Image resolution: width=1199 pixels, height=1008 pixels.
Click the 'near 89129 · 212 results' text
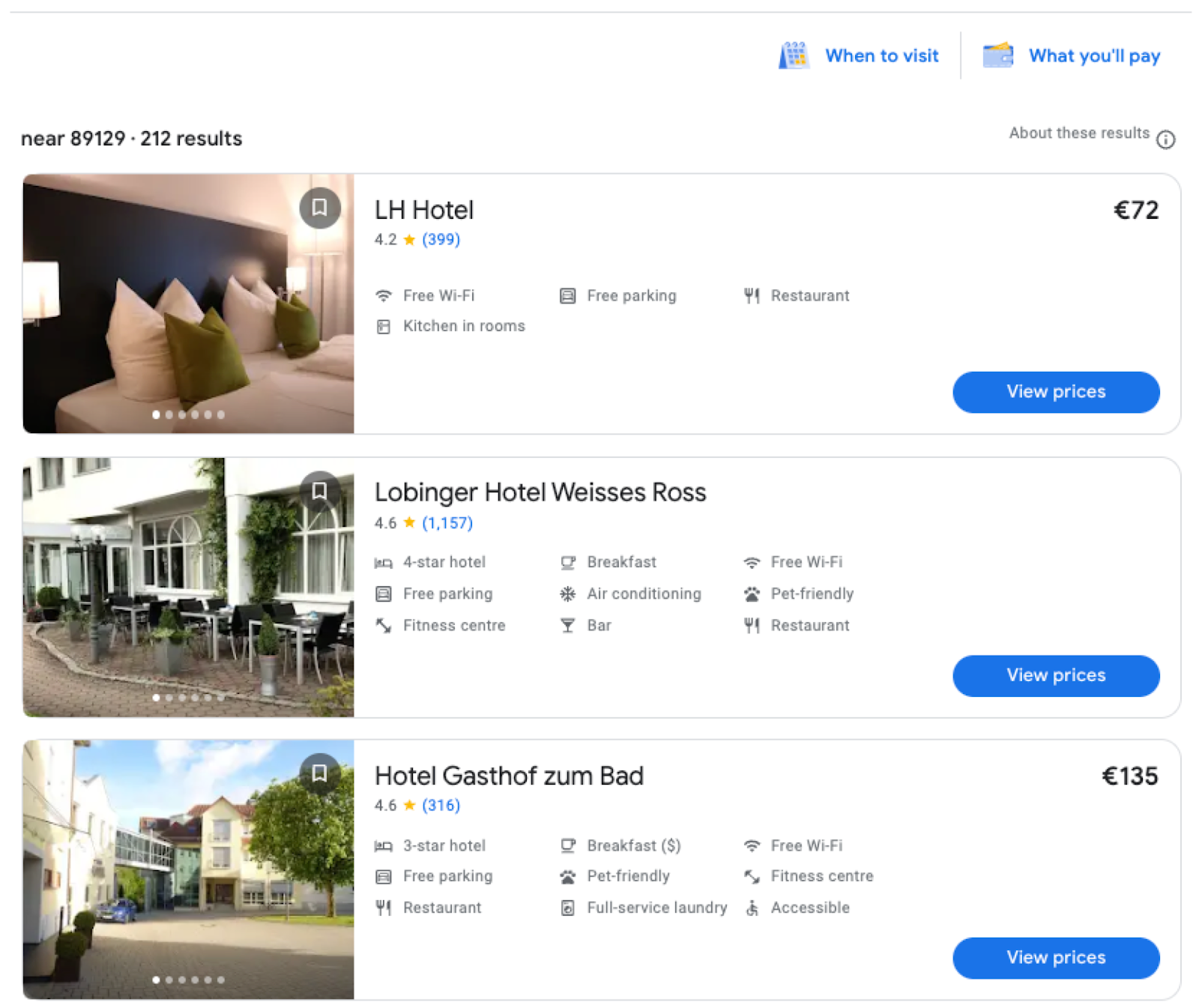pos(132,139)
